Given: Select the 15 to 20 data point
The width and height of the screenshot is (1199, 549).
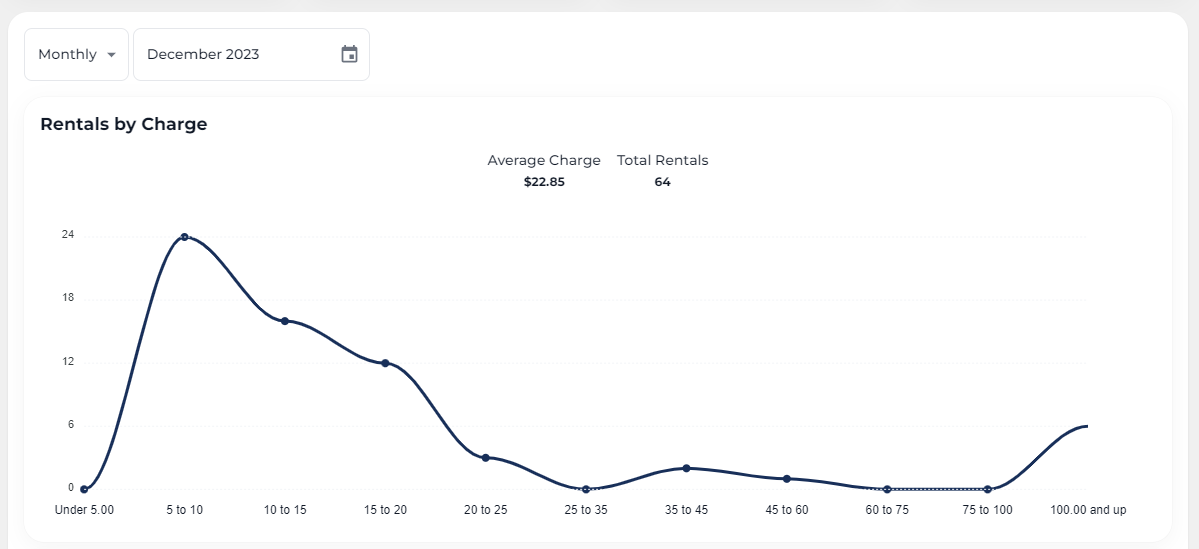Looking at the screenshot, I should coord(385,363).
